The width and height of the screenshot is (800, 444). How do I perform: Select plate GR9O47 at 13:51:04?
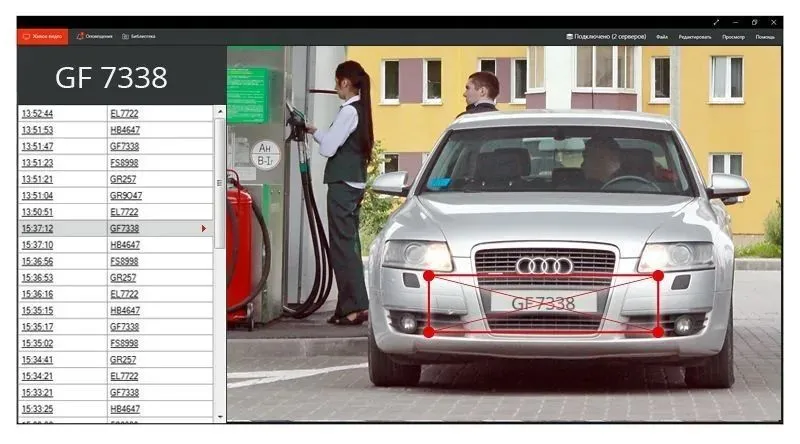(x=125, y=196)
